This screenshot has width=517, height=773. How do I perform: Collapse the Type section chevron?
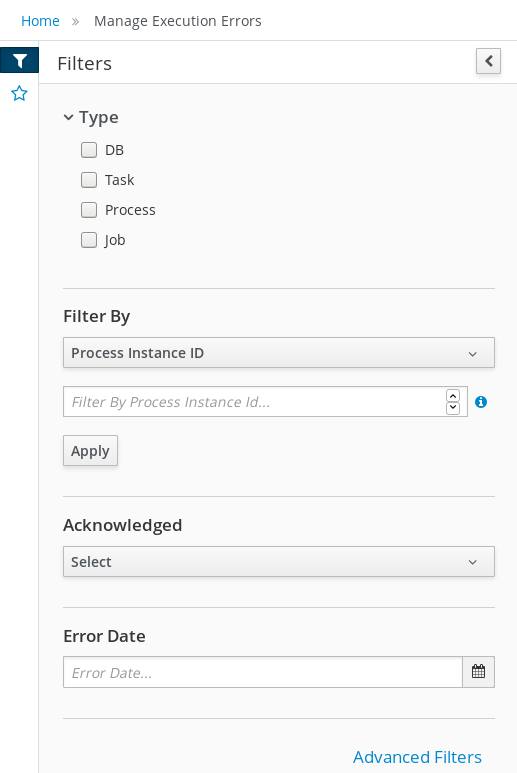[x=69, y=117]
